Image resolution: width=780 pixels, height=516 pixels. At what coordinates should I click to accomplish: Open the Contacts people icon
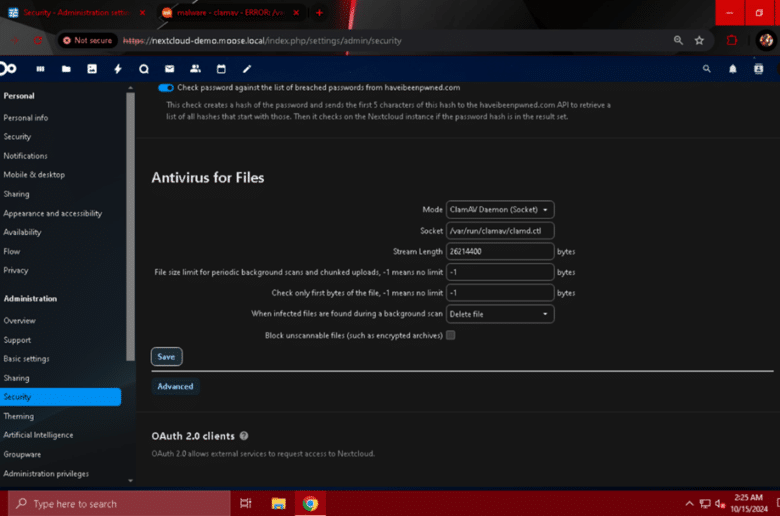pyautogui.click(x=195, y=69)
